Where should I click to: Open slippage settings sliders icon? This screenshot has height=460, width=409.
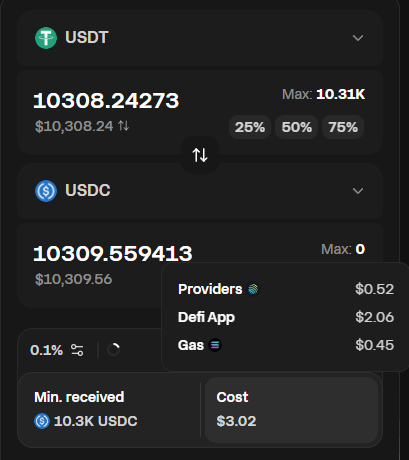point(77,350)
